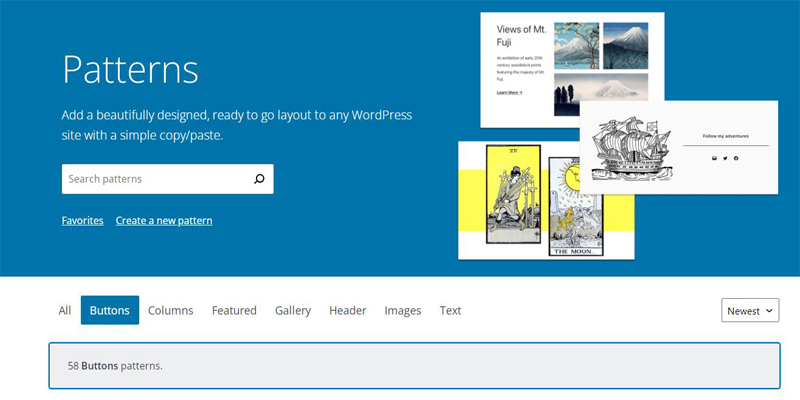This screenshot has height=400, width=800.
Task: Focus the Search patterns input field
Action: click(x=167, y=179)
